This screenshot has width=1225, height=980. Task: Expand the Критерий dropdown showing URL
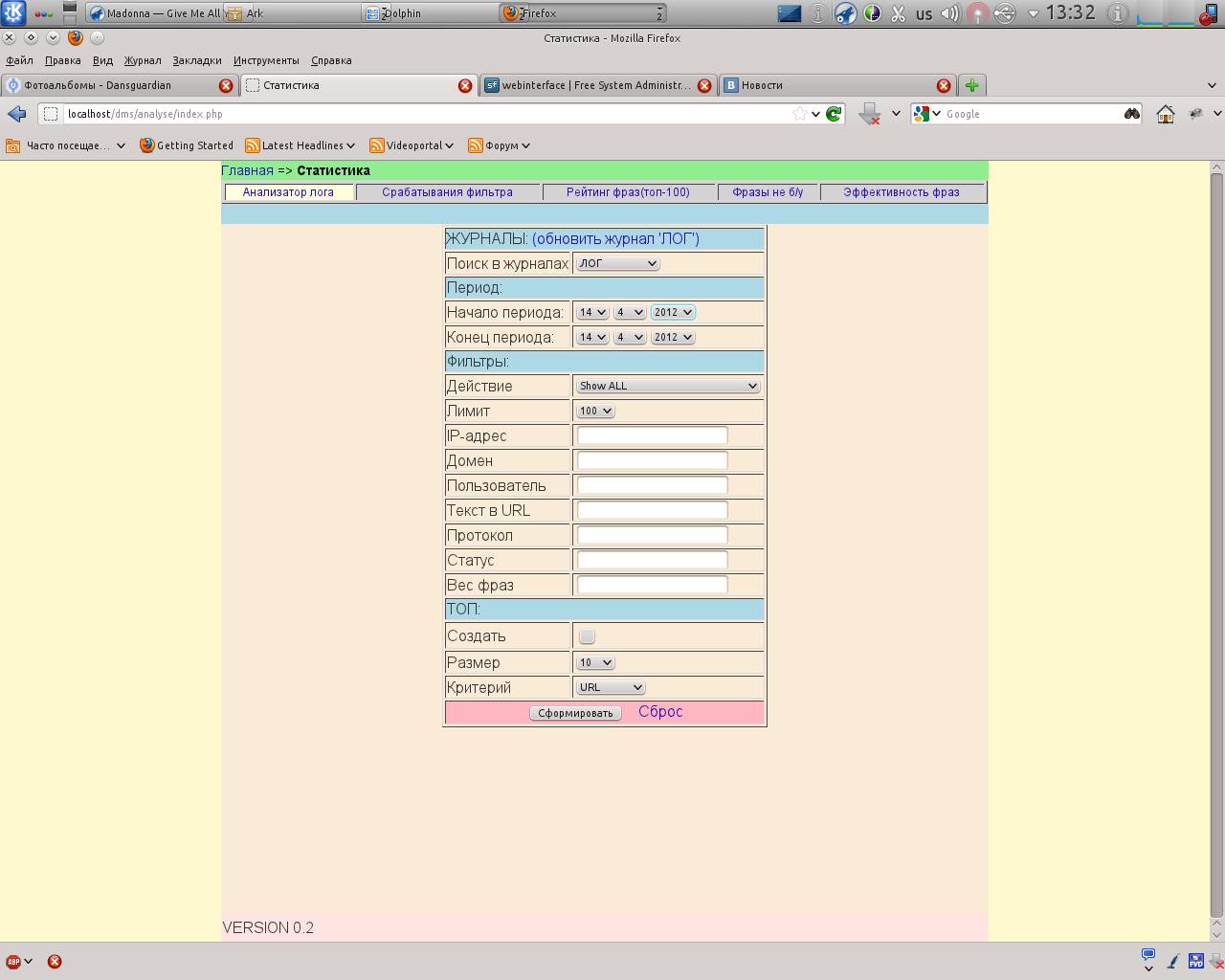(x=610, y=686)
